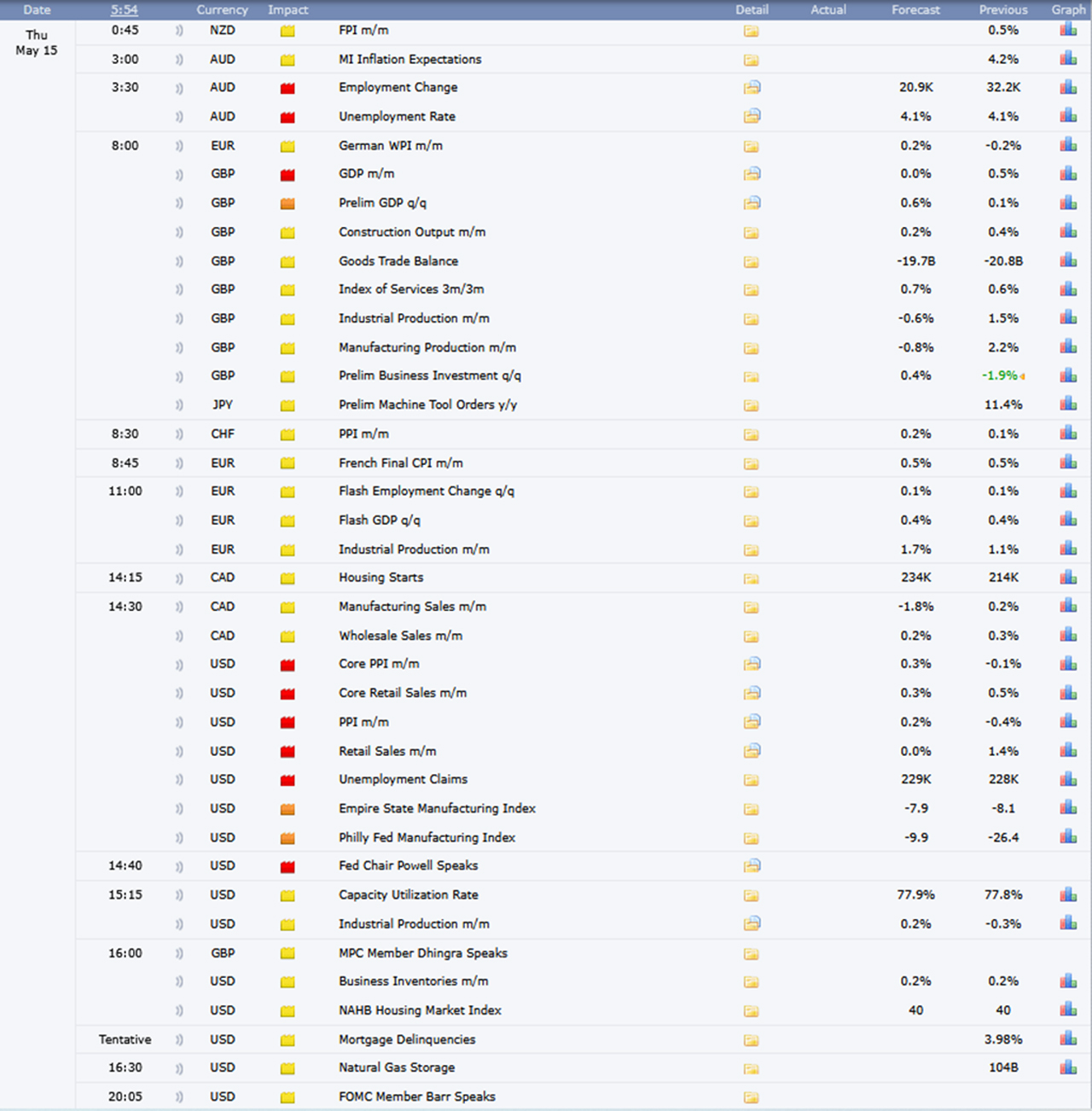1092x1111 pixels.
Task: Toggle alert sound for Housing Starts
Action: pyautogui.click(x=179, y=578)
